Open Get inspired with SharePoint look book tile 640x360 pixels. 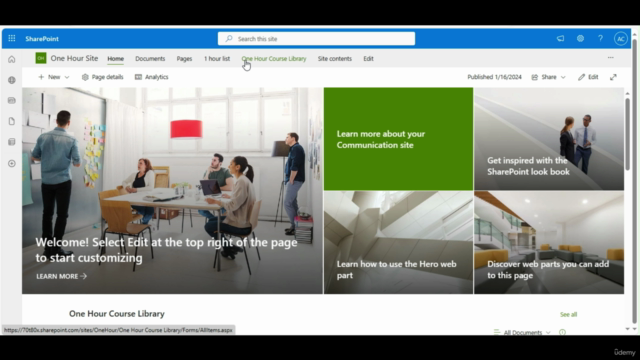pos(549,139)
